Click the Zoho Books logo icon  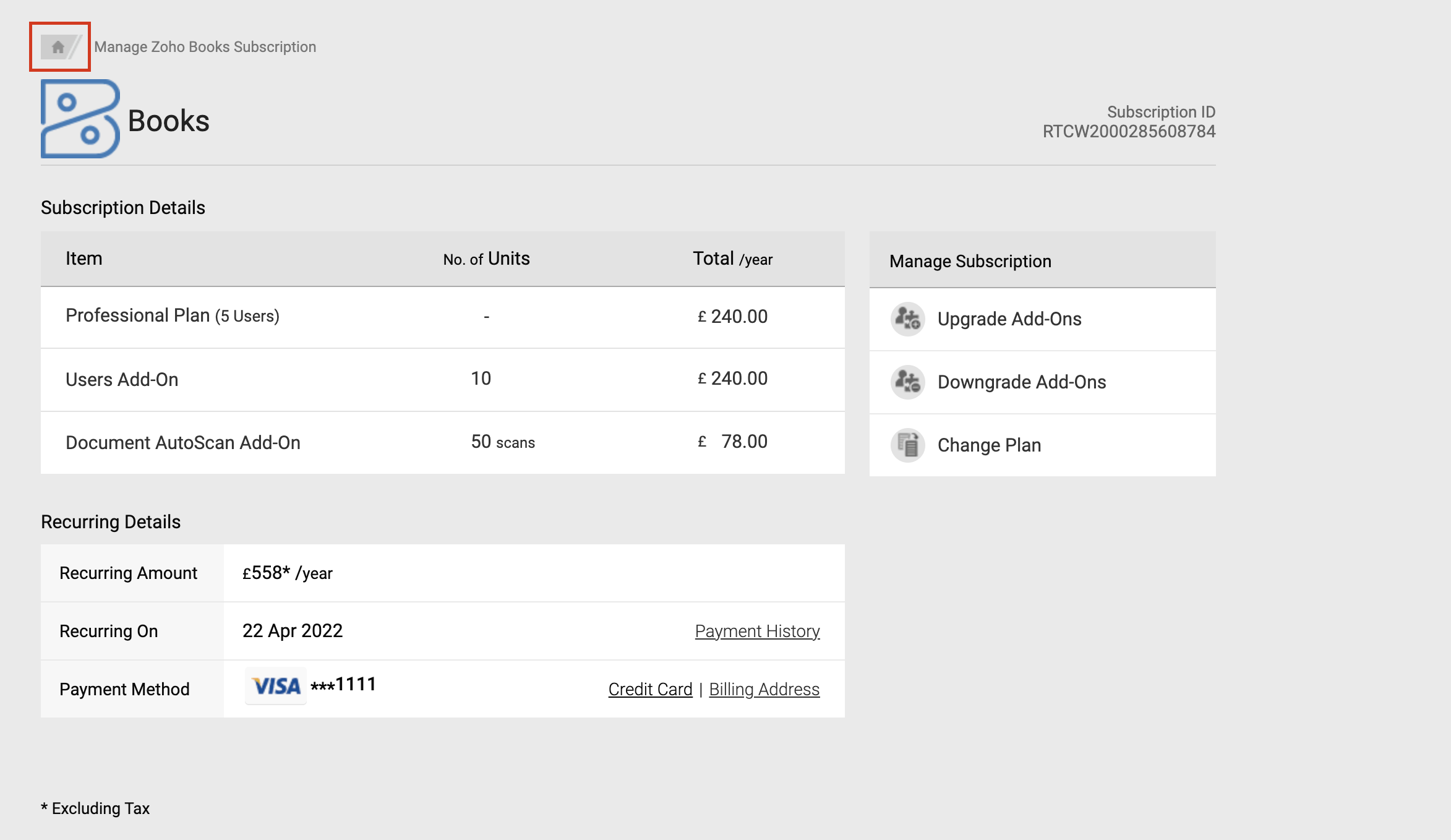(x=80, y=119)
